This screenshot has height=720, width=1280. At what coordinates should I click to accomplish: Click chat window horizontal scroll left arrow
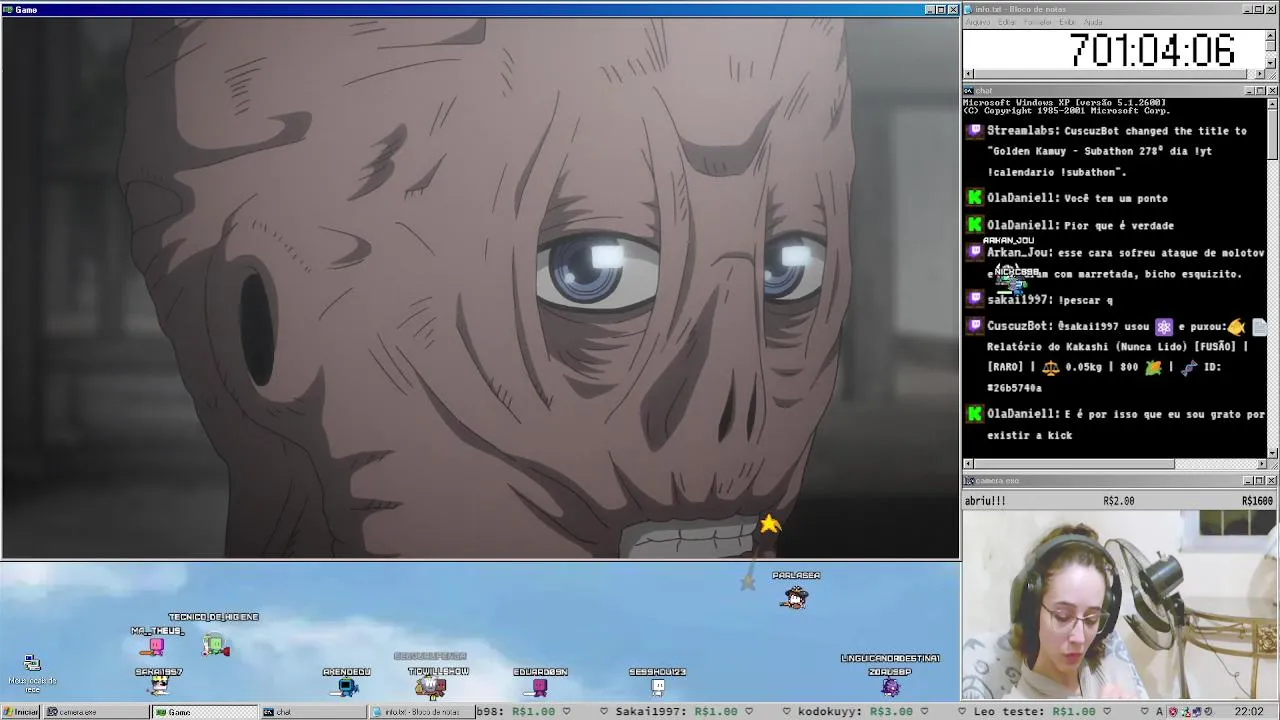(x=968, y=464)
